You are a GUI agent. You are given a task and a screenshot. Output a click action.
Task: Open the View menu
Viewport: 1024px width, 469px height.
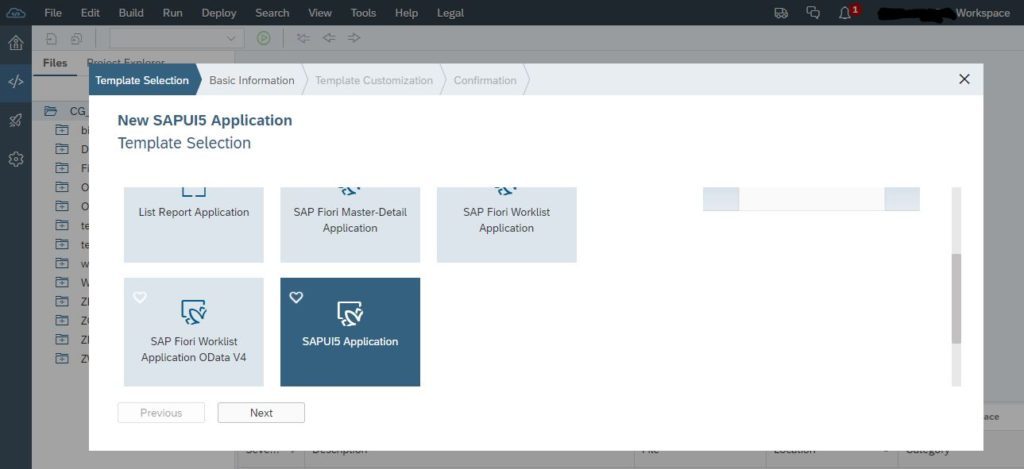320,13
